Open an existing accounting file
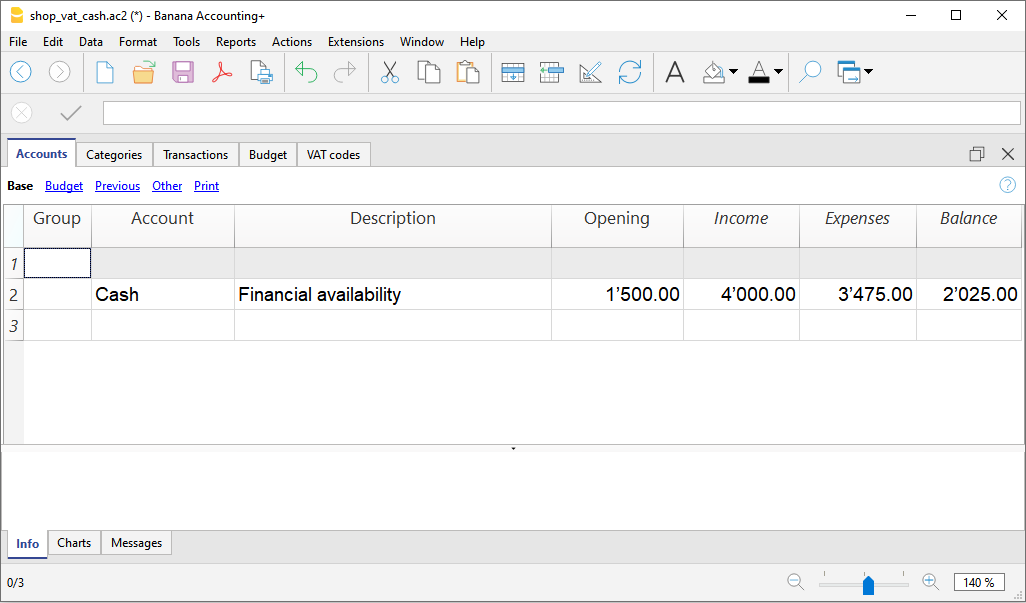Screen dimensions: 1026x603 tap(143, 72)
